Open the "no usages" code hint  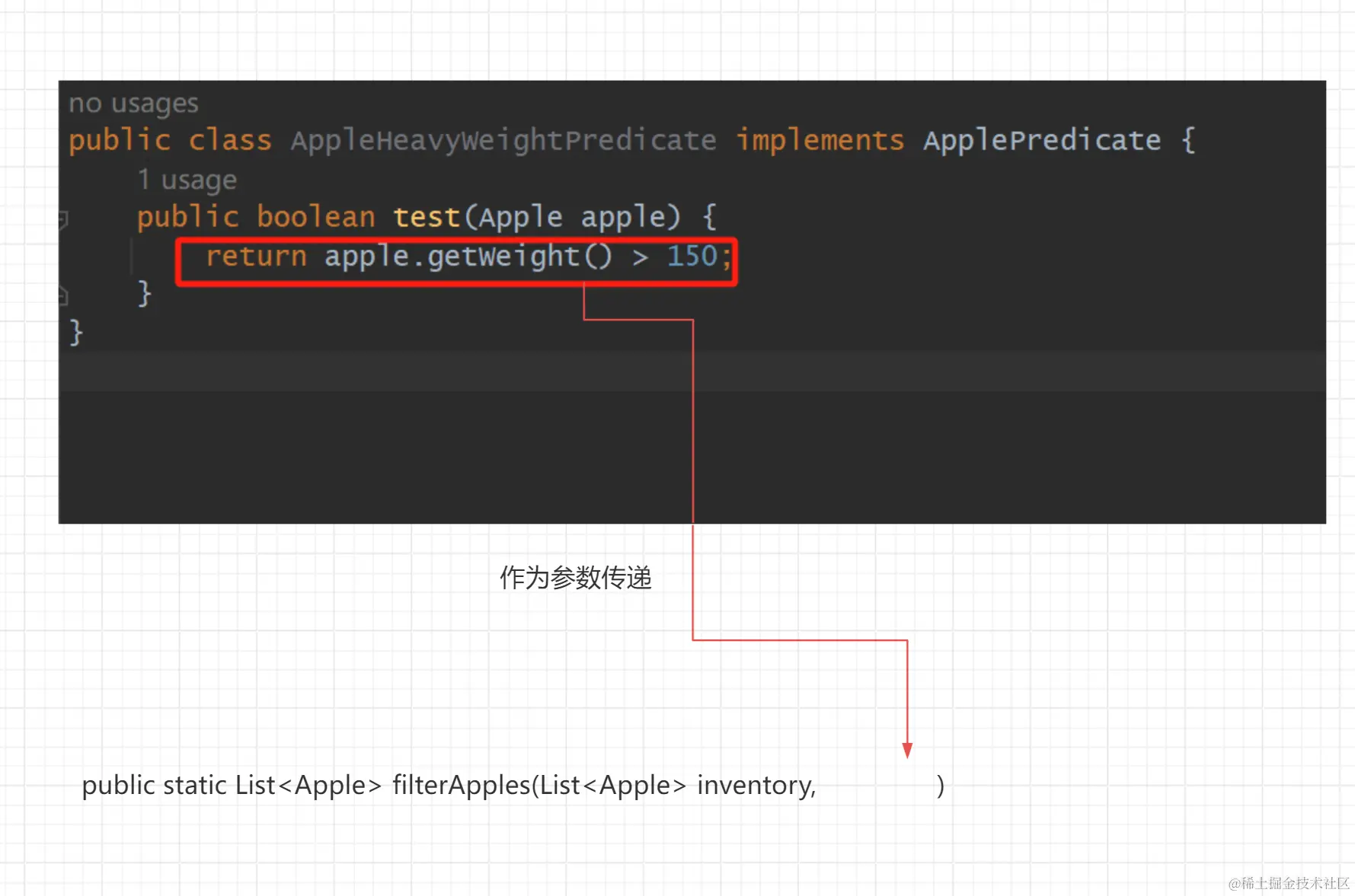pyautogui.click(x=133, y=103)
